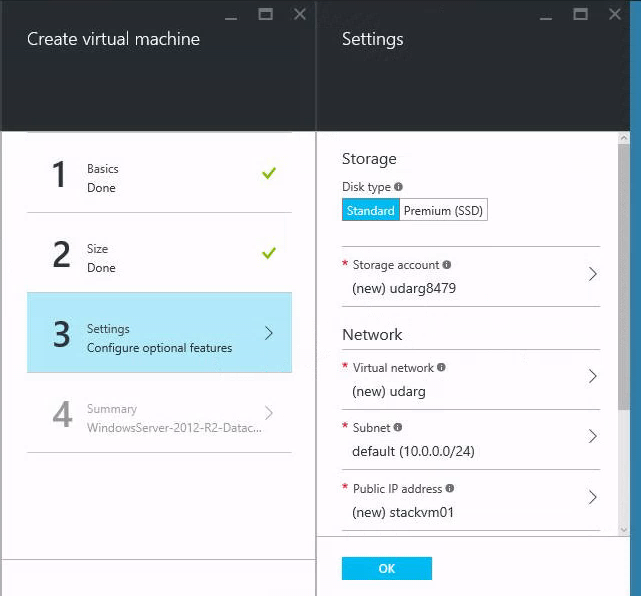Viewport: 641px width, 596px height.
Task: Click the green checkmark beside Basics
Action: (268, 174)
